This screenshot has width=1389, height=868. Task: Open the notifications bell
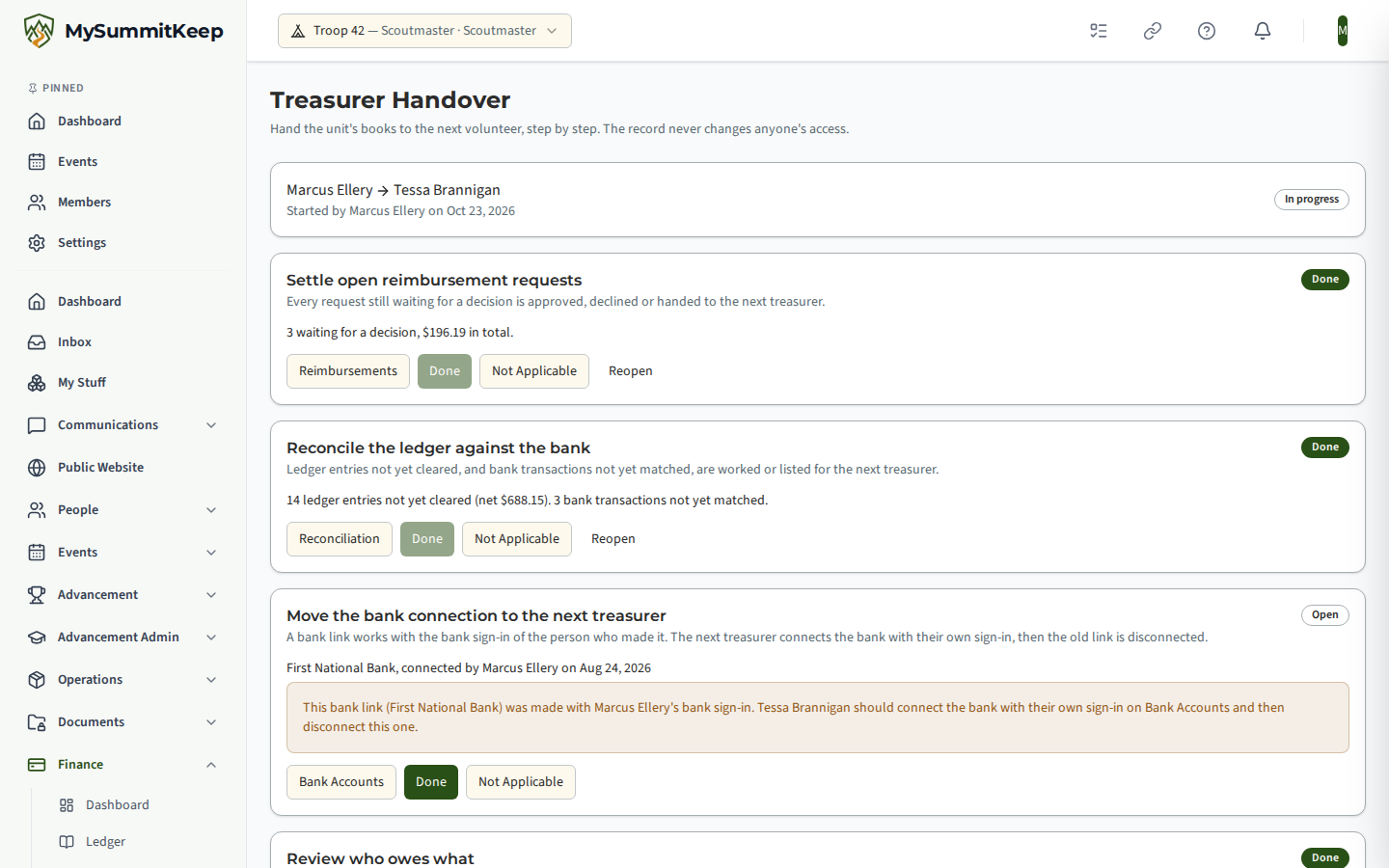1263,31
